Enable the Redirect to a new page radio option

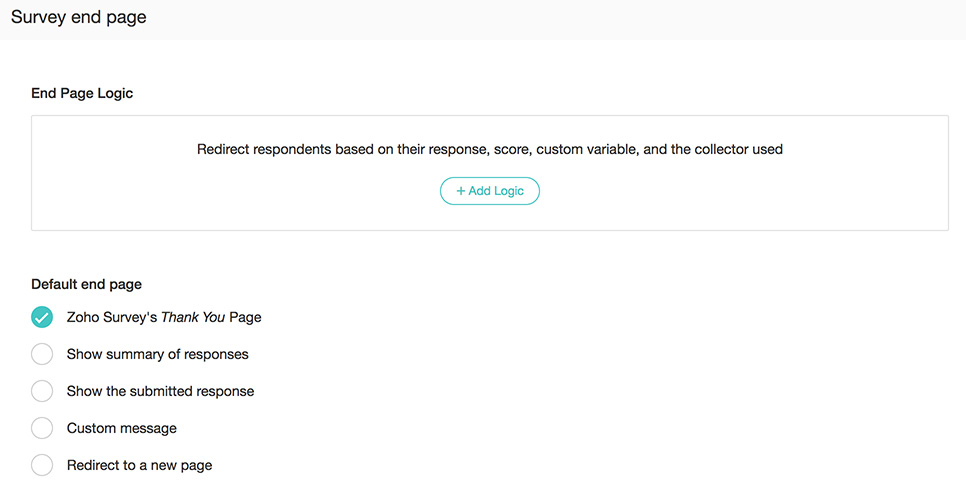coord(42,465)
